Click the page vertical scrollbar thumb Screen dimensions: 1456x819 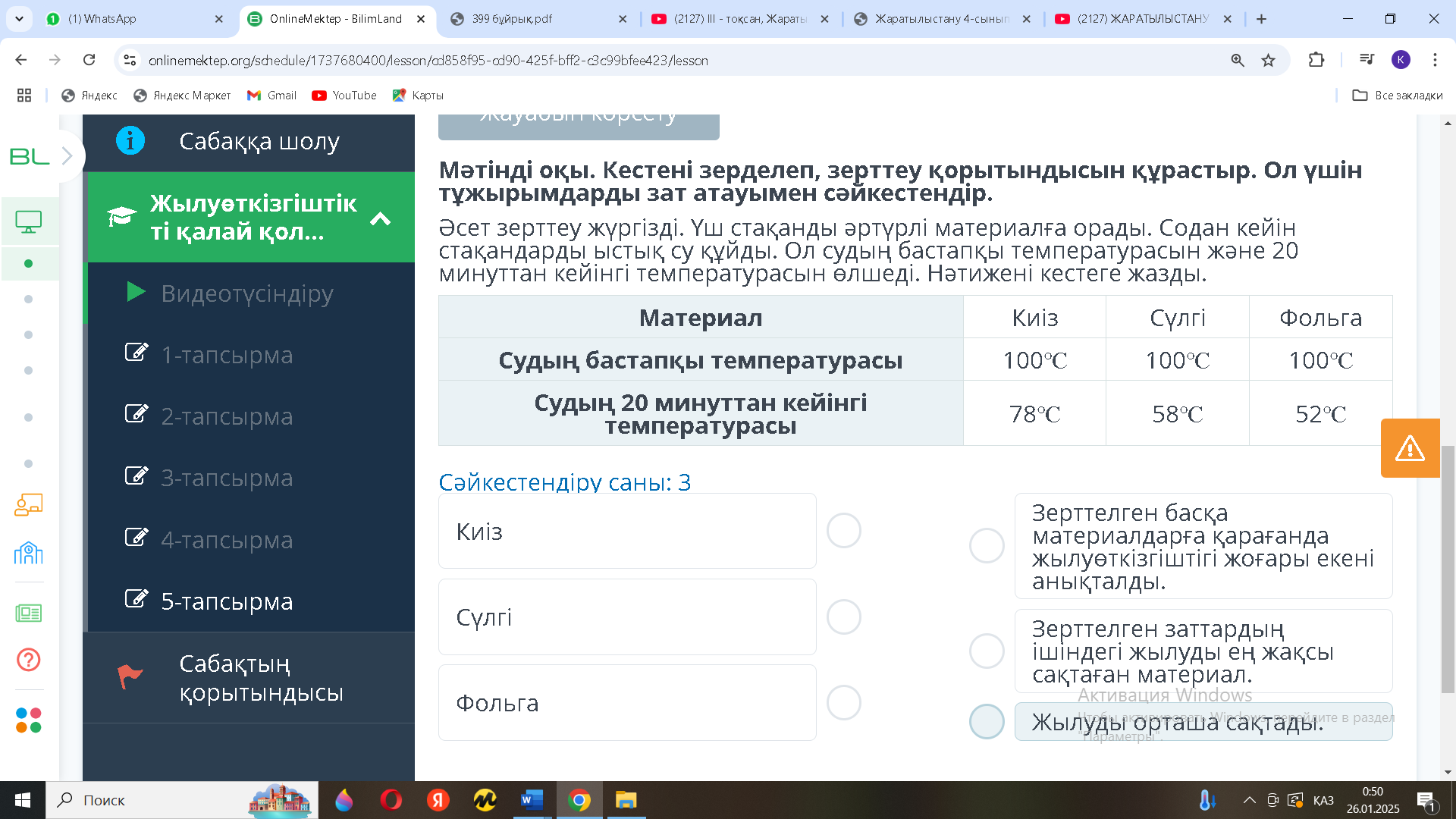[x=1448, y=569]
